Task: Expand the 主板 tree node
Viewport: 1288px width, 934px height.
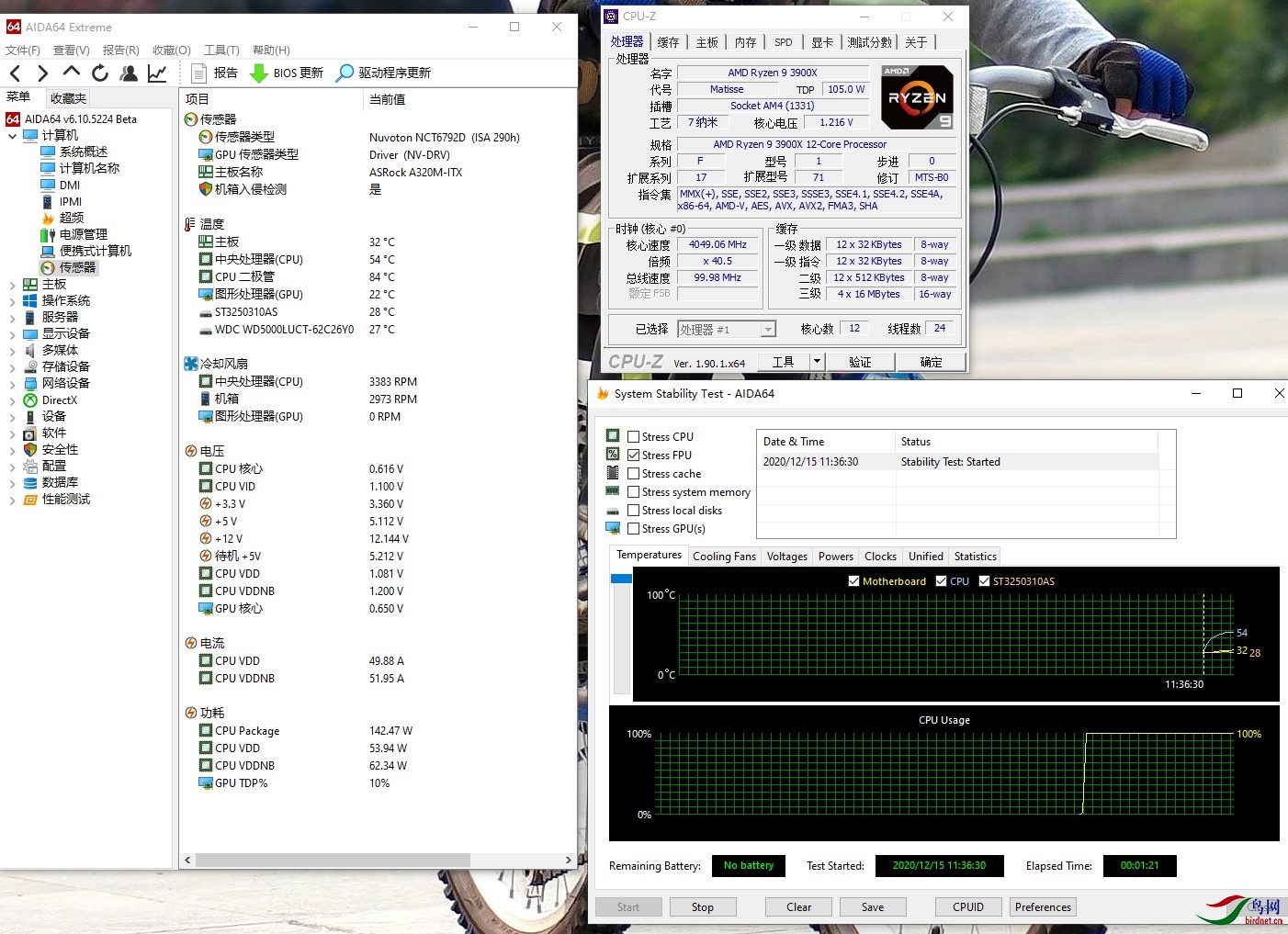Action: point(13,284)
